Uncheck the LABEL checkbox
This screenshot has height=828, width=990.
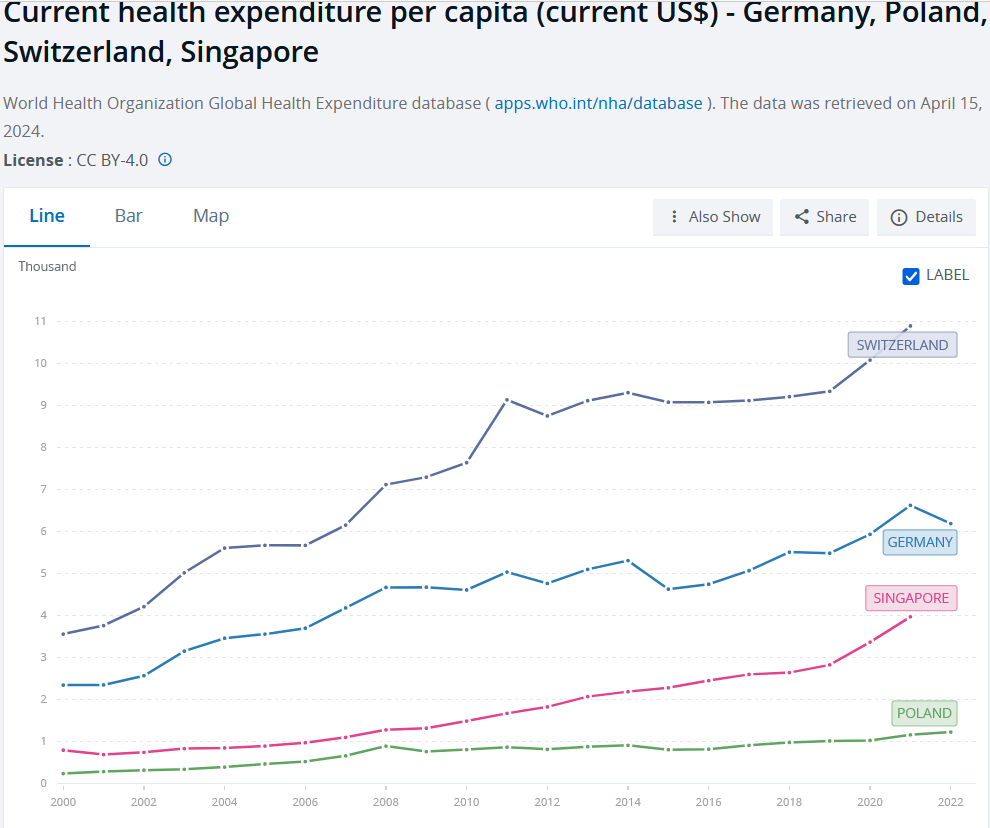[x=910, y=276]
